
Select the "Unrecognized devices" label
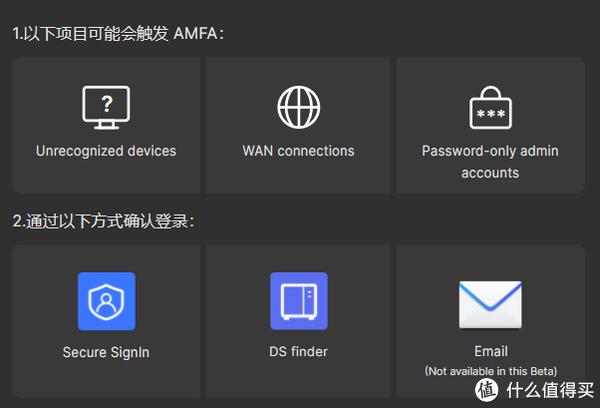coord(106,151)
